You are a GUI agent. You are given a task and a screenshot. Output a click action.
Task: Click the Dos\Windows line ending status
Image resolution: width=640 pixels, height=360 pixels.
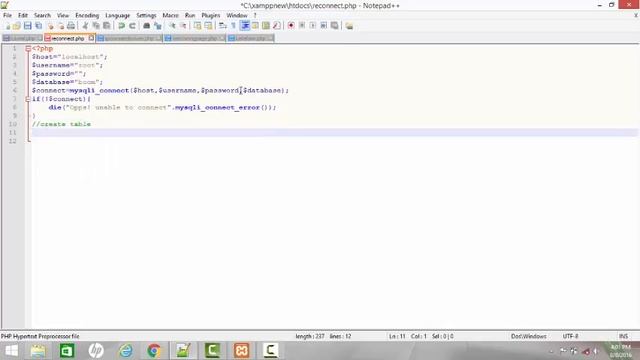click(529, 336)
